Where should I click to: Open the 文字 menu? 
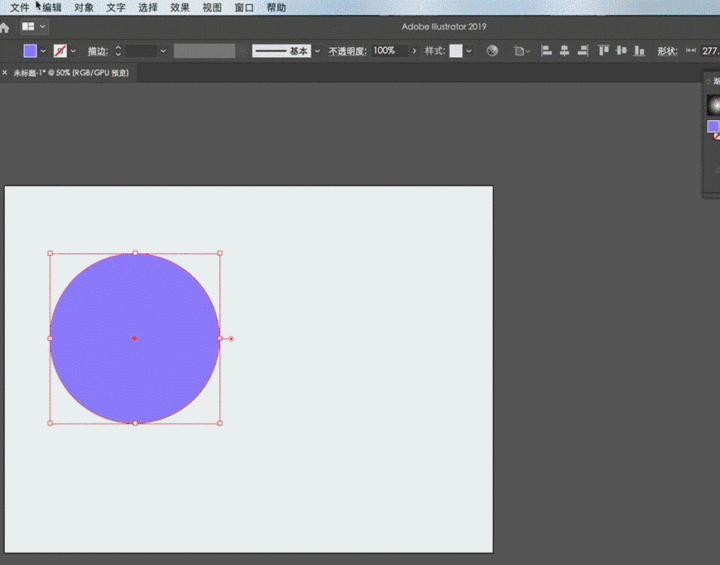(x=116, y=8)
